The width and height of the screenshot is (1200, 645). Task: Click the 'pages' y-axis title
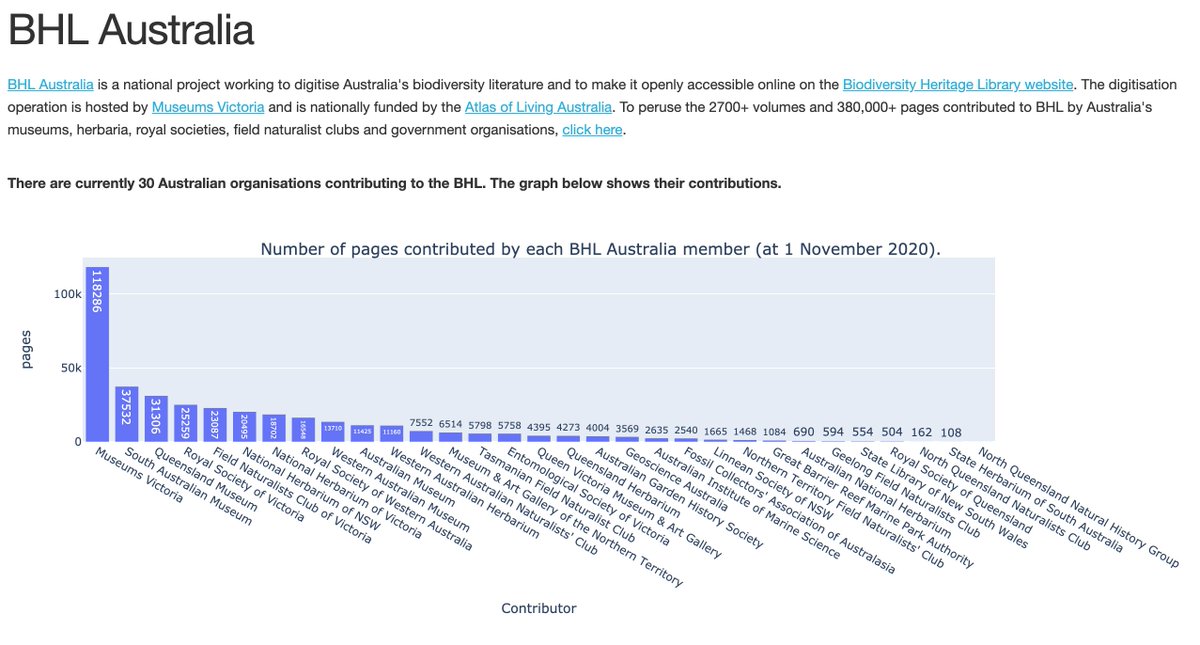(27, 350)
